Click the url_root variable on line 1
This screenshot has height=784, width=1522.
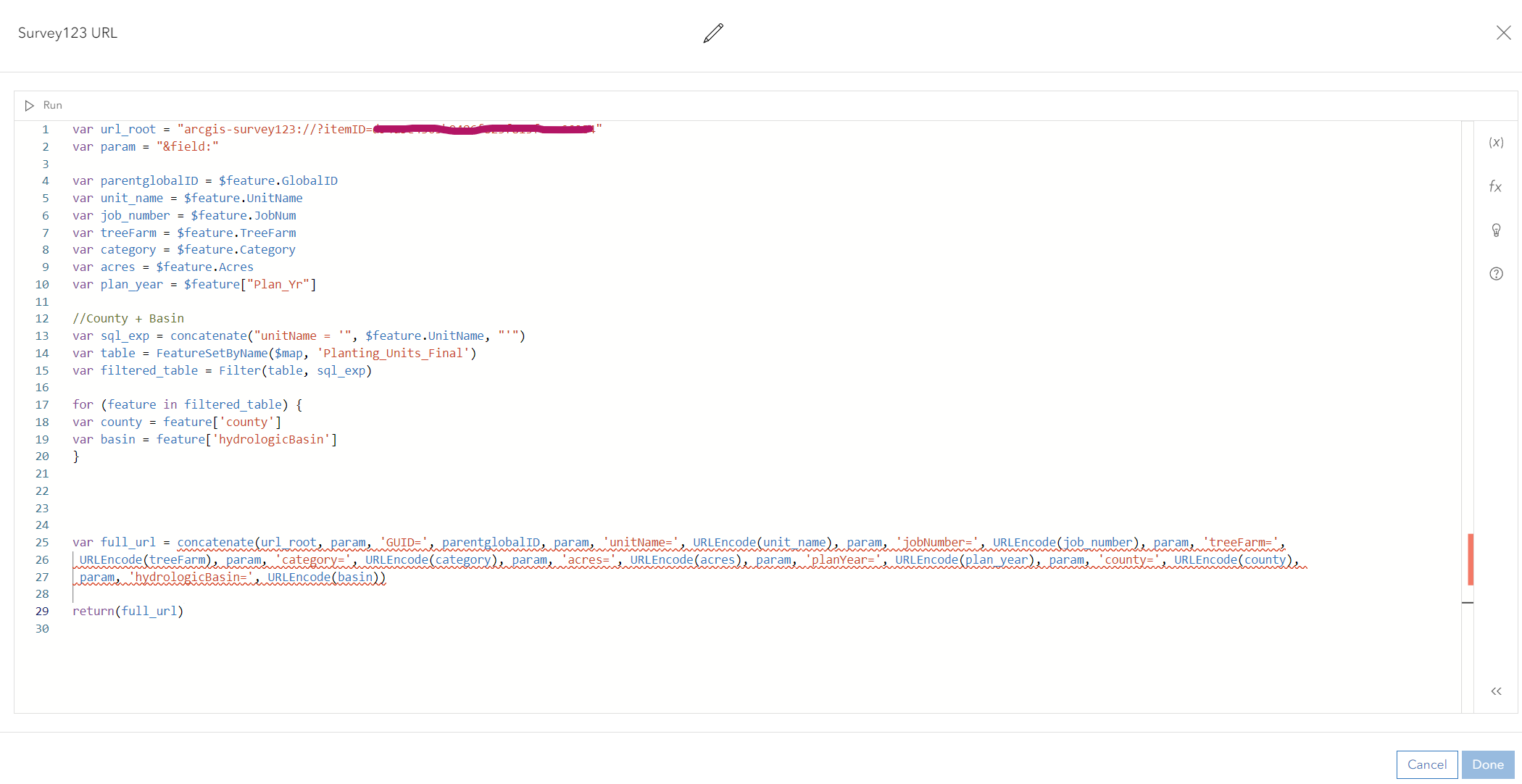(x=128, y=129)
